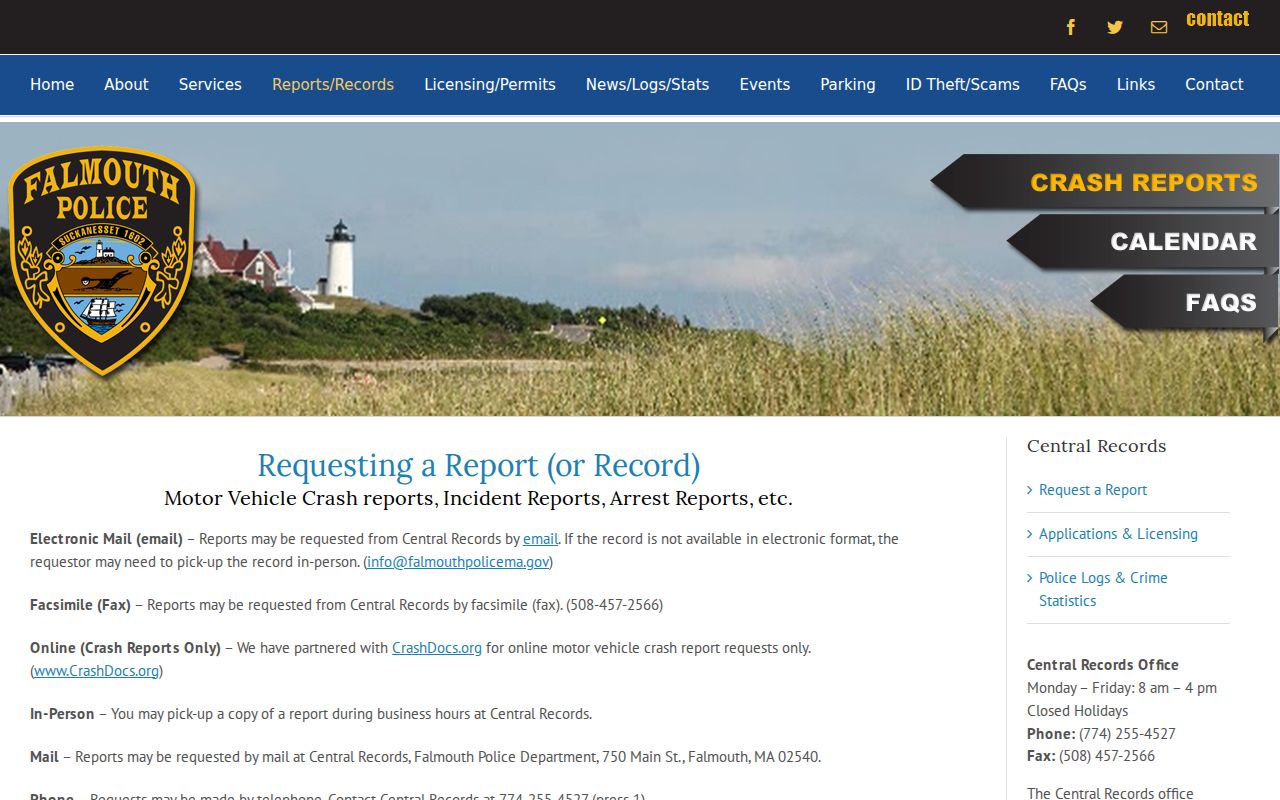The width and height of the screenshot is (1280, 800).
Task: Click the phone number (774) 255-4527
Action: pos(1127,734)
